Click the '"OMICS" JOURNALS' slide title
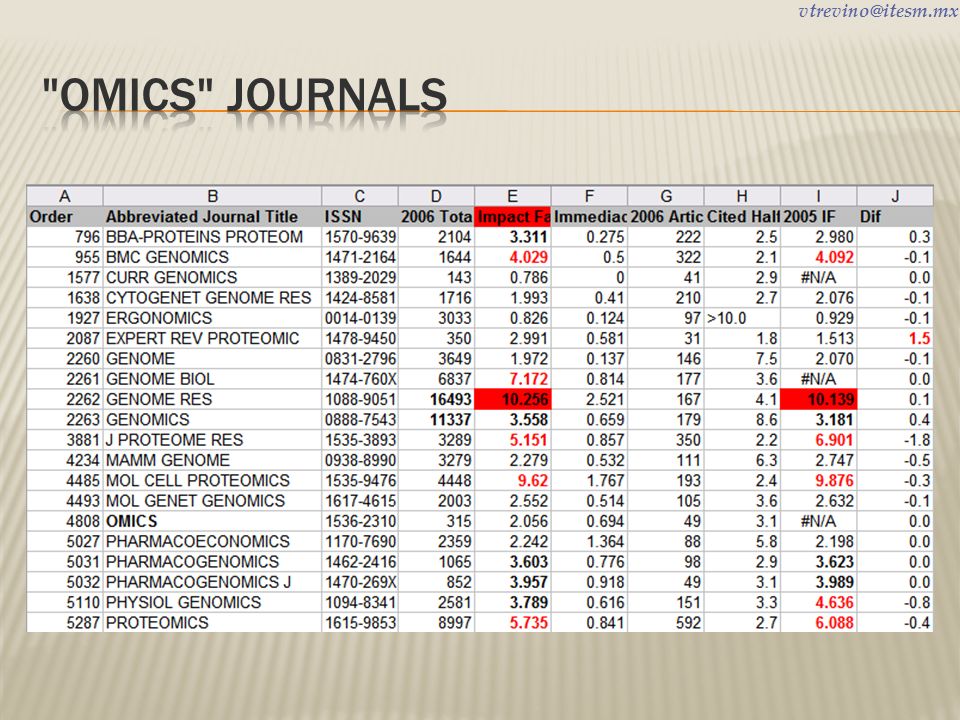This screenshot has width=960, height=720. [x=245, y=95]
